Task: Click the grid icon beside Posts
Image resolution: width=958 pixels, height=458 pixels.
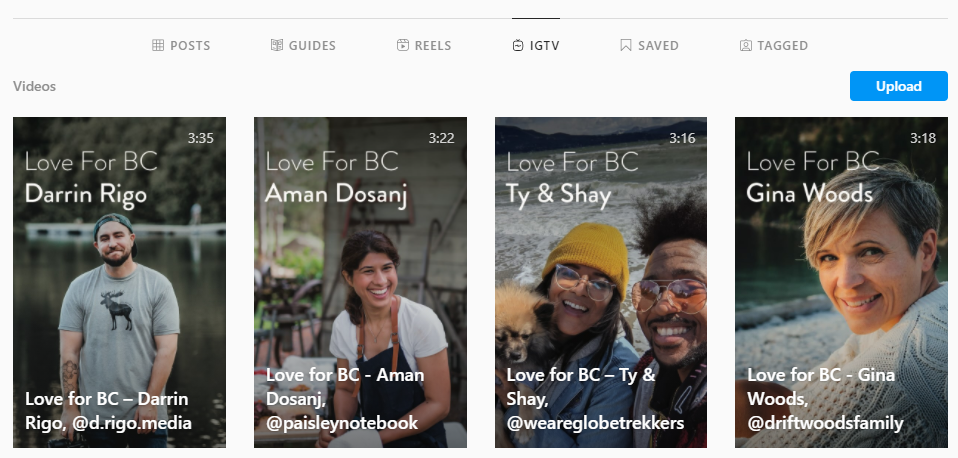Action: [x=157, y=46]
